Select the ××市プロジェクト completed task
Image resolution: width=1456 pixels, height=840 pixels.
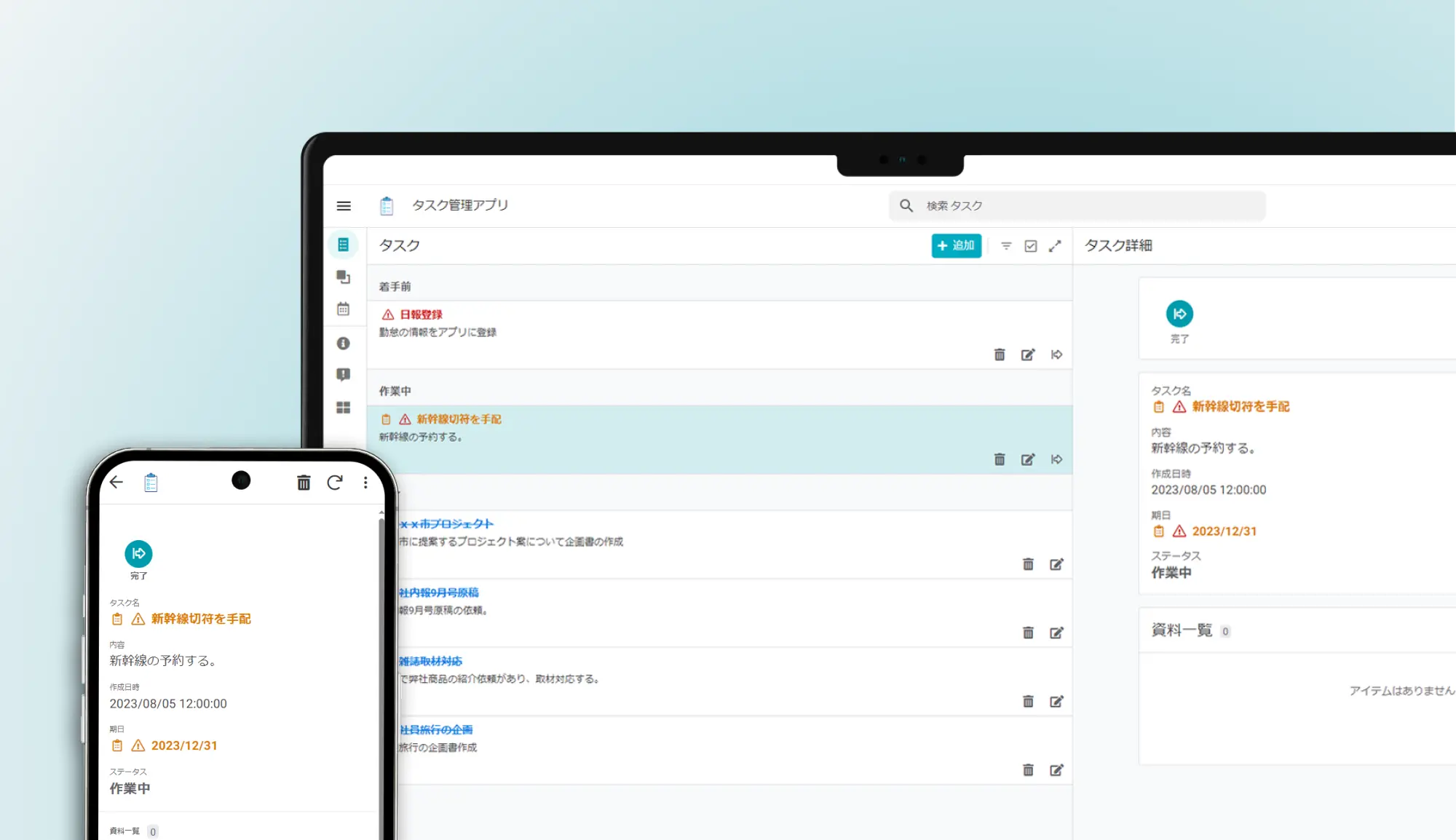click(447, 524)
